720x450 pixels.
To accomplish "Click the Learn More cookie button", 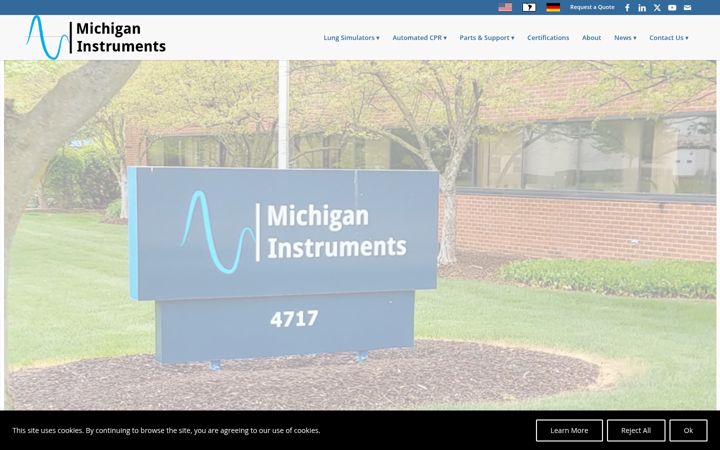I will pos(569,430).
